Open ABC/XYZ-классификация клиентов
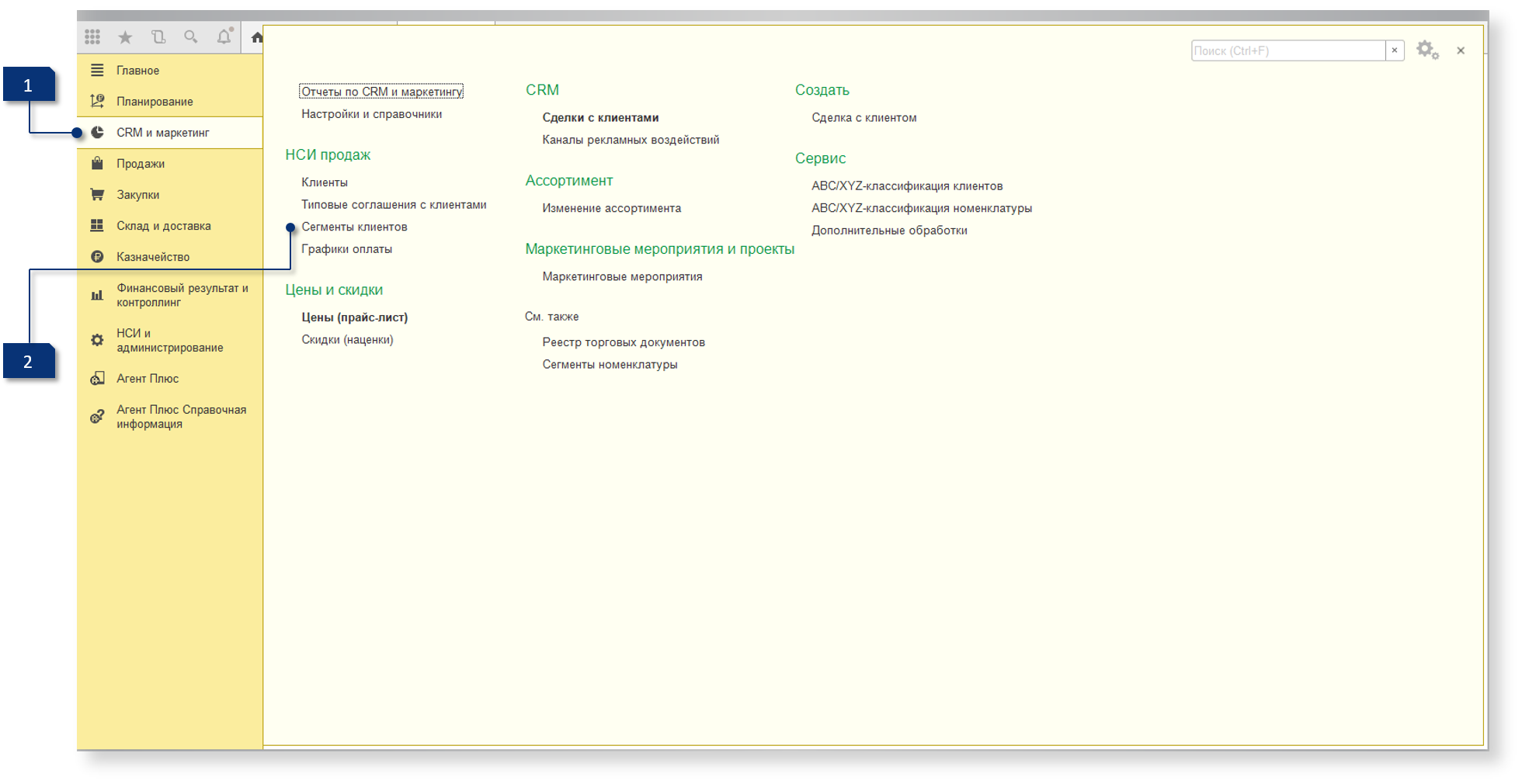 [907, 186]
